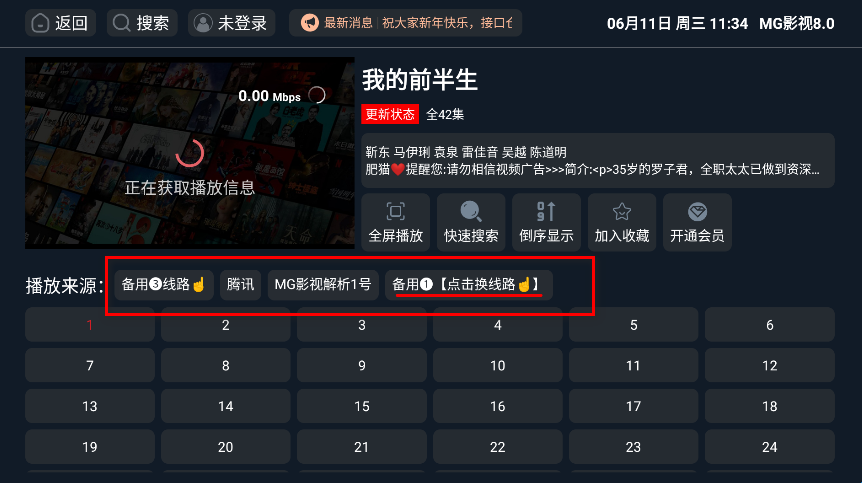Choose the MG影视解析1号 source

coord(323,285)
